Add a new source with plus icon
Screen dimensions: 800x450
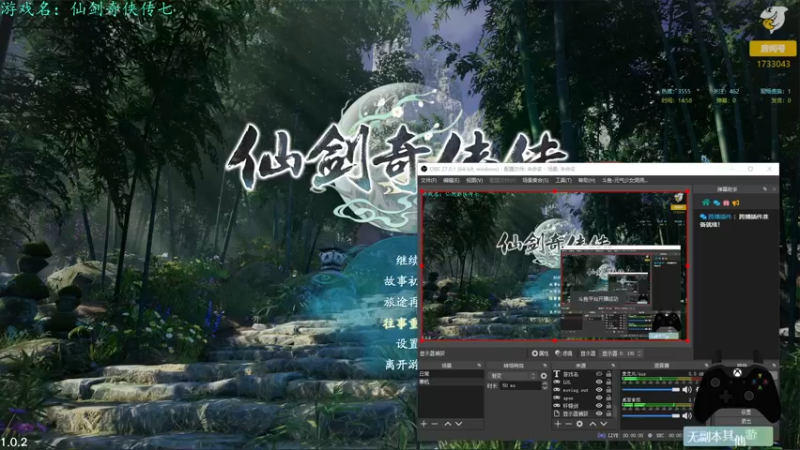[558, 424]
